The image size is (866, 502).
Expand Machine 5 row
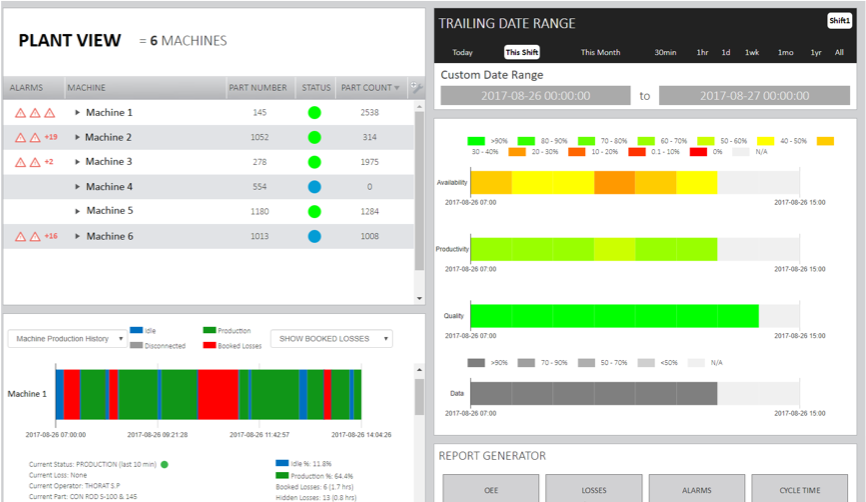coord(77,211)
